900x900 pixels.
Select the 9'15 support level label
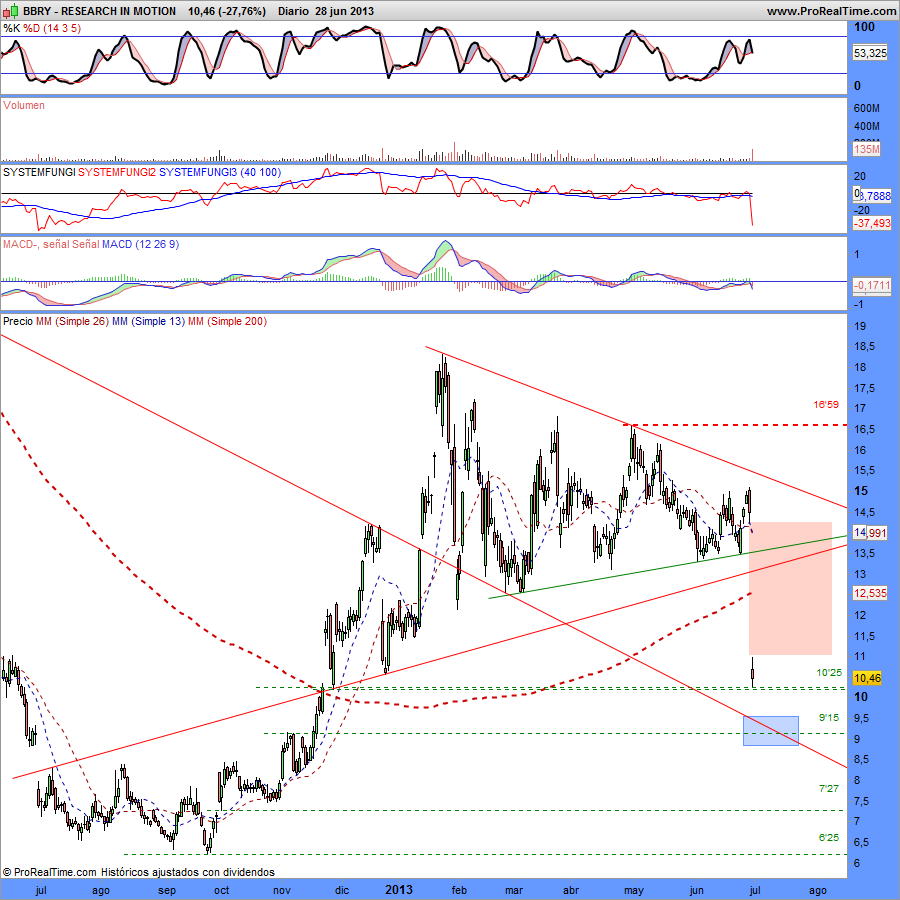click(x=829, y=717)
